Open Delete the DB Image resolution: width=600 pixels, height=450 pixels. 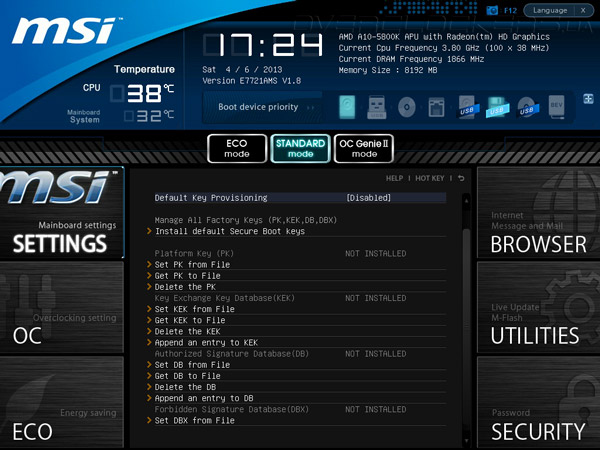click(185, 387)
